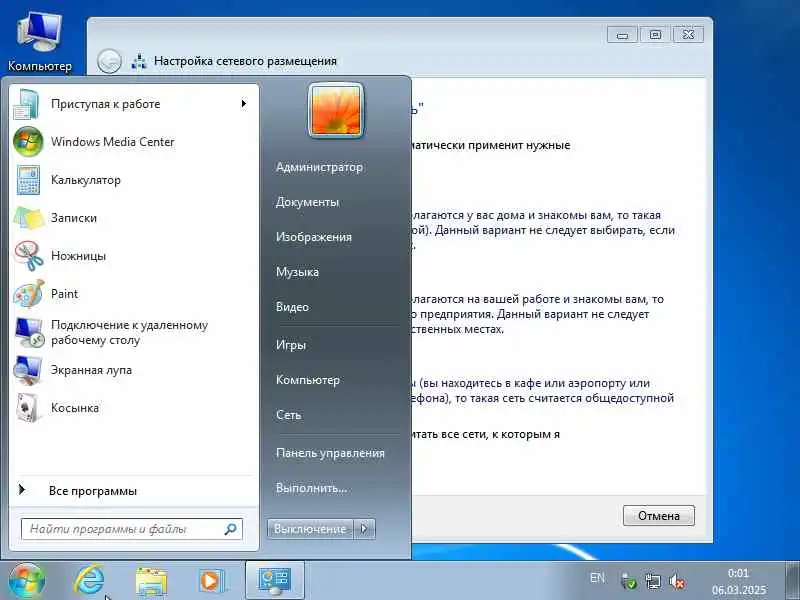
Task: Launch Windows Media Center icon
Action: tap(28, 142)
